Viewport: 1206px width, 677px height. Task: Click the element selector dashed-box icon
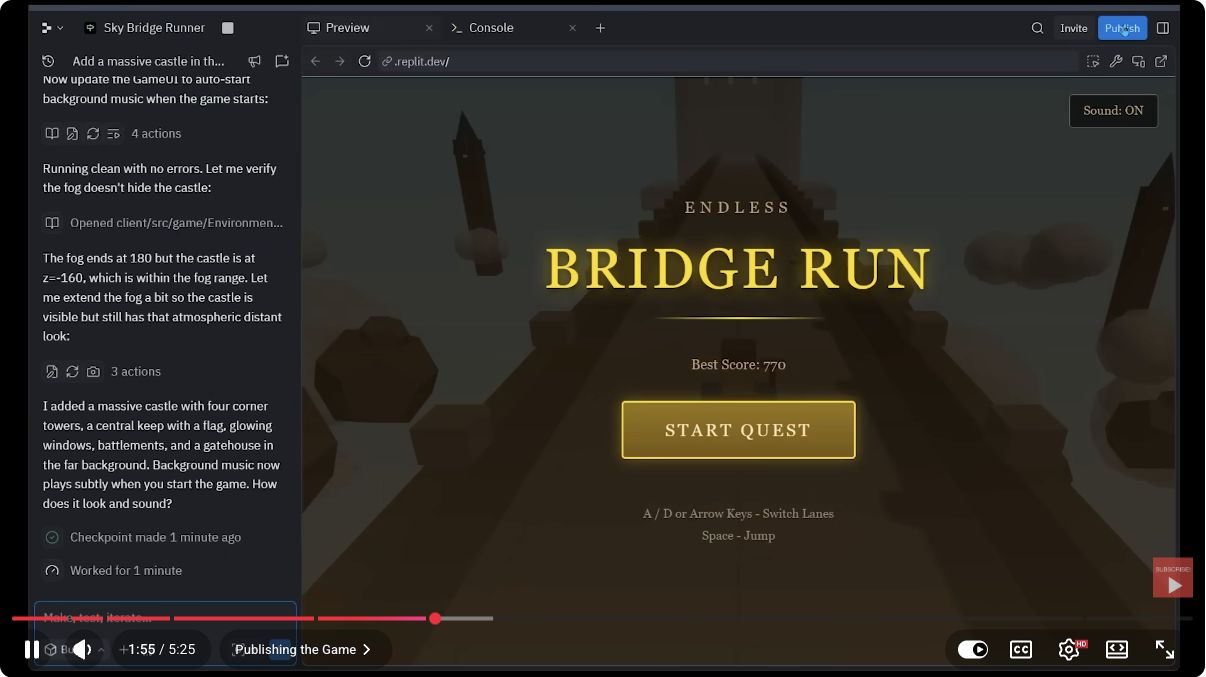coord(1093,61)
